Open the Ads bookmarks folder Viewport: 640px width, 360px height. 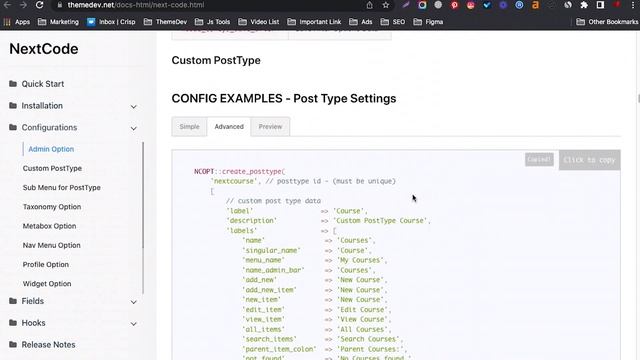361,22
